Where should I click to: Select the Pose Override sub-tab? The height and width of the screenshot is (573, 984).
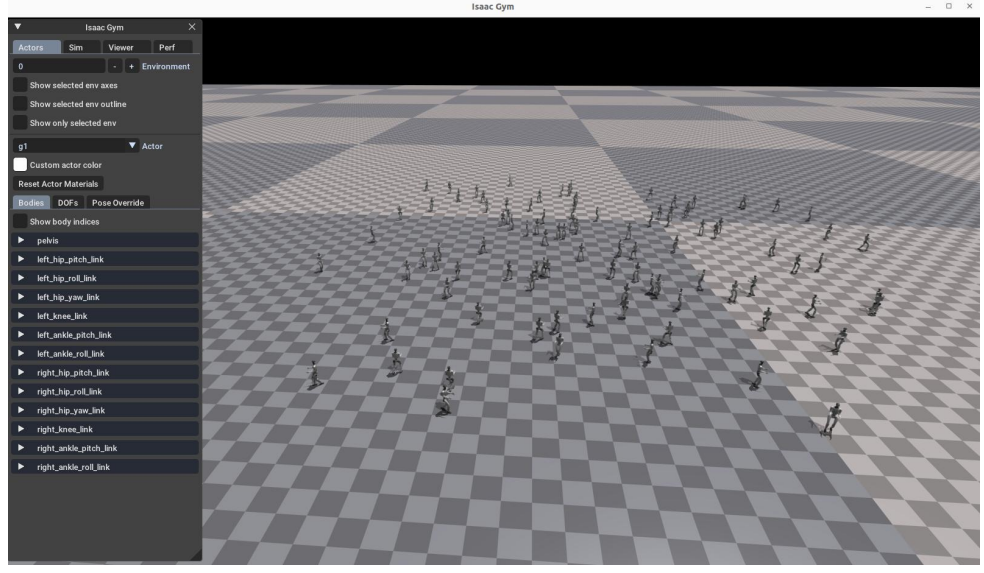[118, 202]
